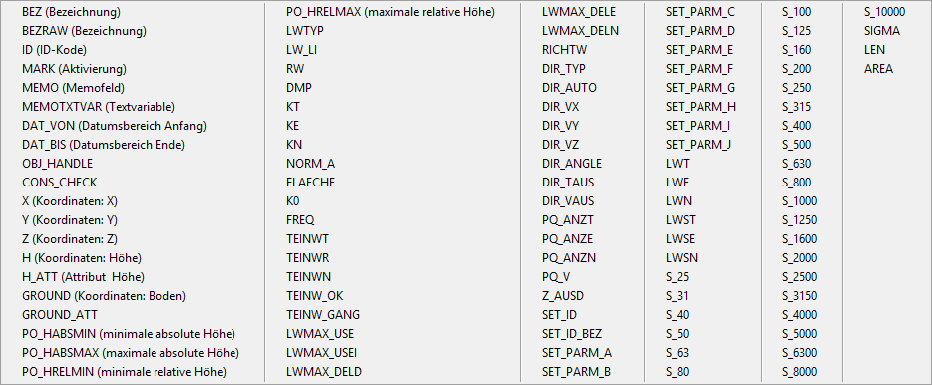Click the OBJ_HANDLE attribute
The image size is (932, 385).
coord(57,163)
